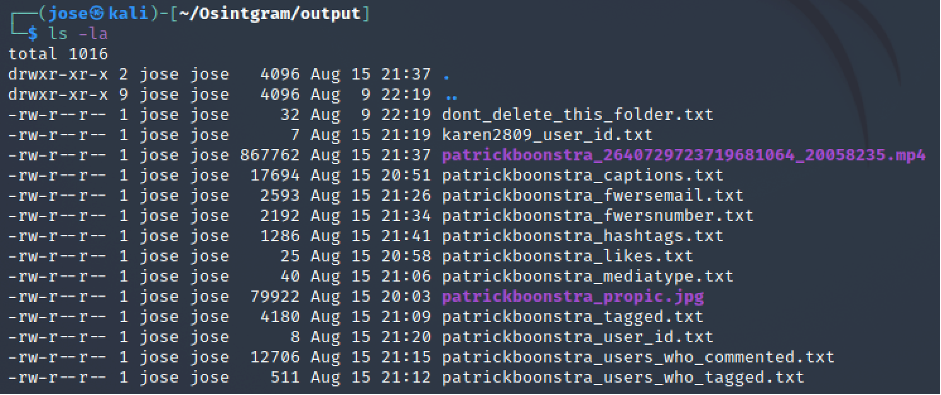Screen dimensions: 941x395
Task: Select patrickboonstra_hashtags.txt filename
Action: 582,237
